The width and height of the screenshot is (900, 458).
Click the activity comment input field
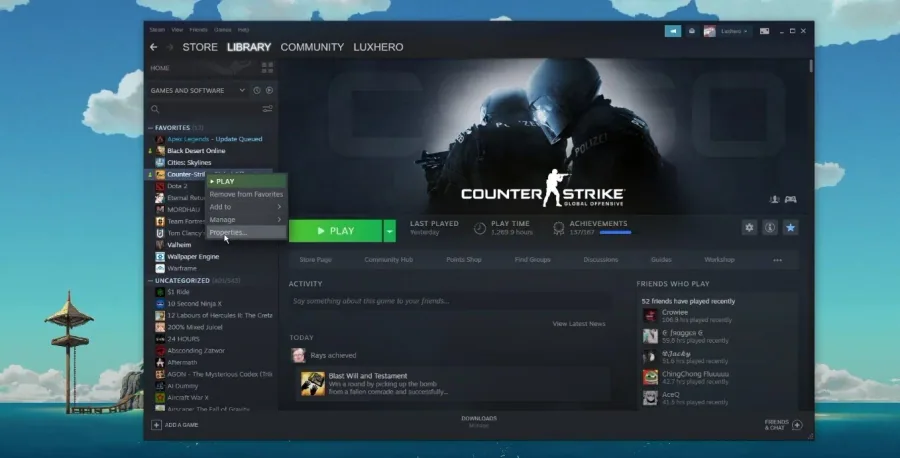pos(449,301)
